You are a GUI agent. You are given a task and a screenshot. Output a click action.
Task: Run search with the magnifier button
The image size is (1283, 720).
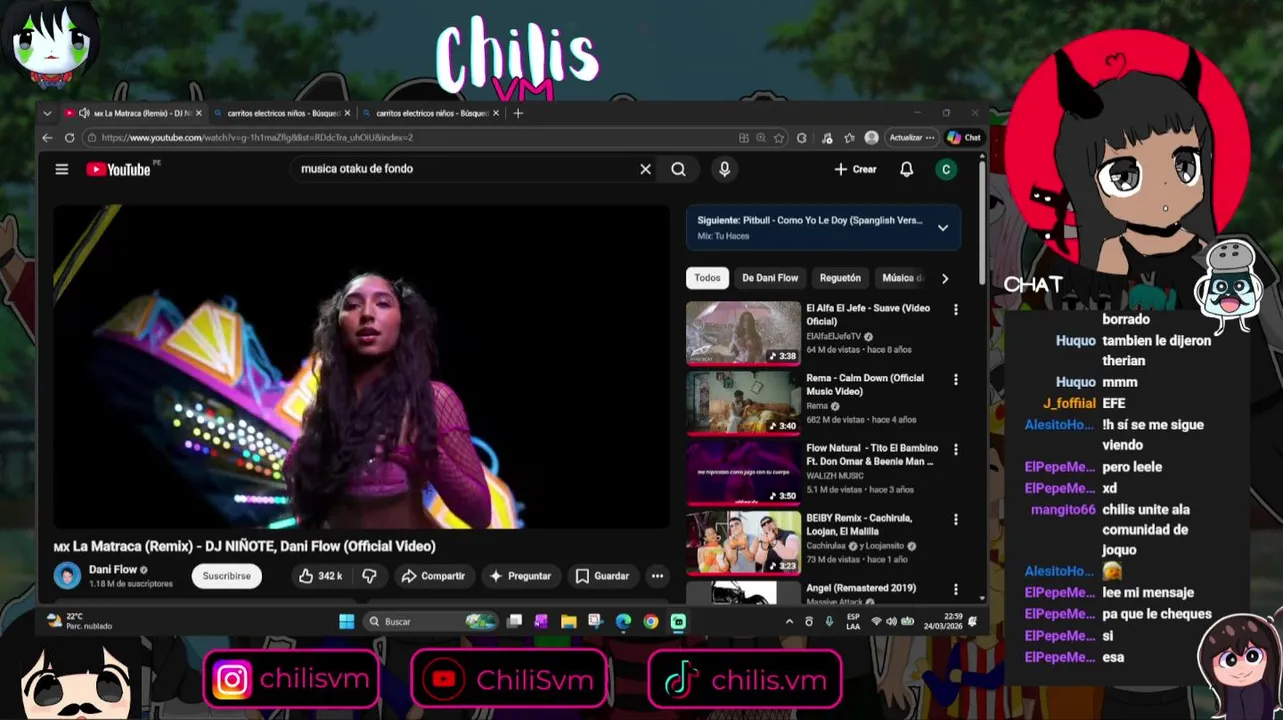(678, 169)
